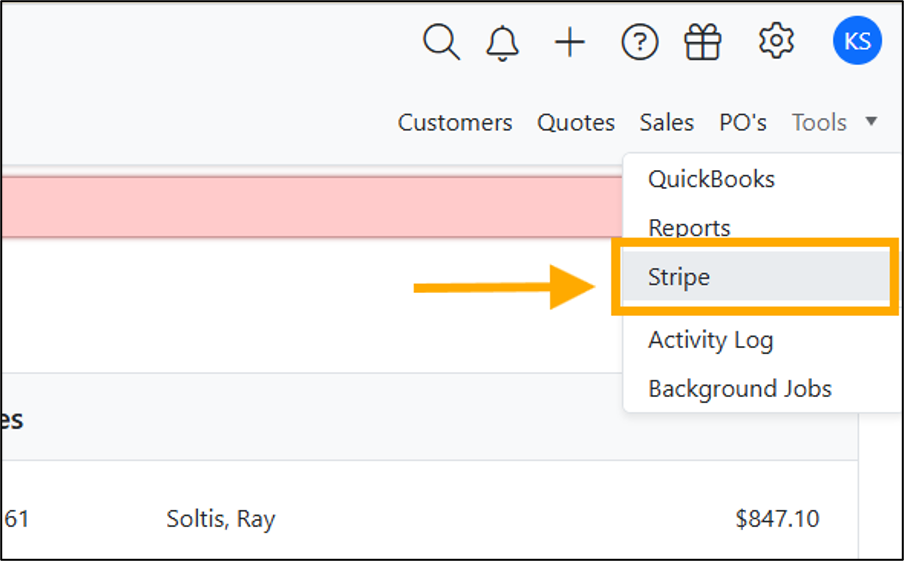This screenshot has height=561, width=904.
Task: Open search with the magnifier icon
Action: (442, 42)
